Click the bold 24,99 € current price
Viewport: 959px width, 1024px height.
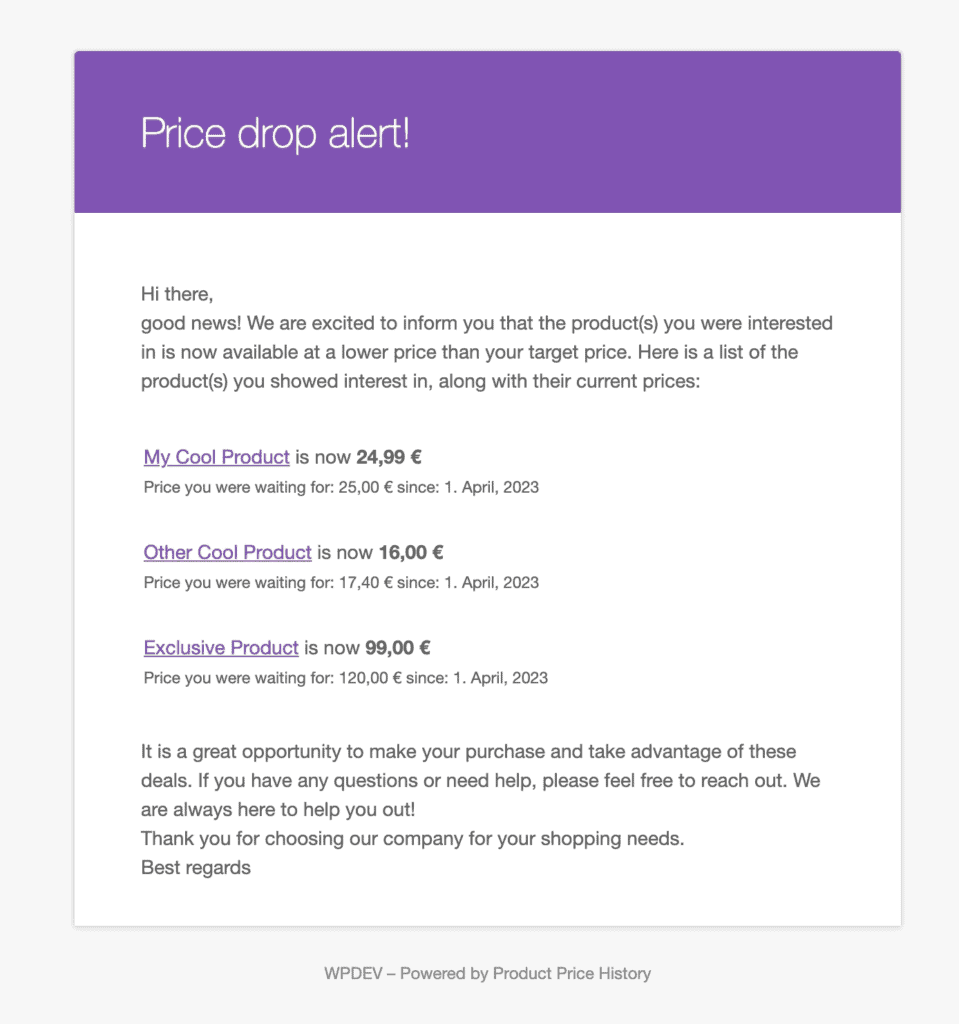point(389,457)
